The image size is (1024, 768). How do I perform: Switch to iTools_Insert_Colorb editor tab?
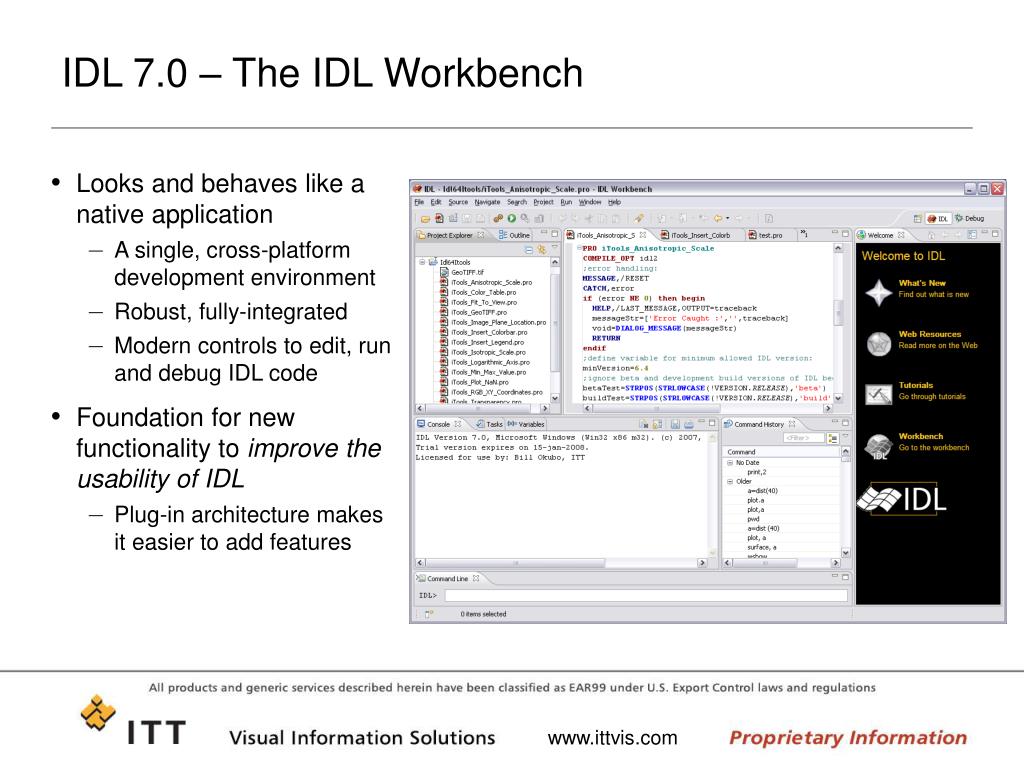696,235
